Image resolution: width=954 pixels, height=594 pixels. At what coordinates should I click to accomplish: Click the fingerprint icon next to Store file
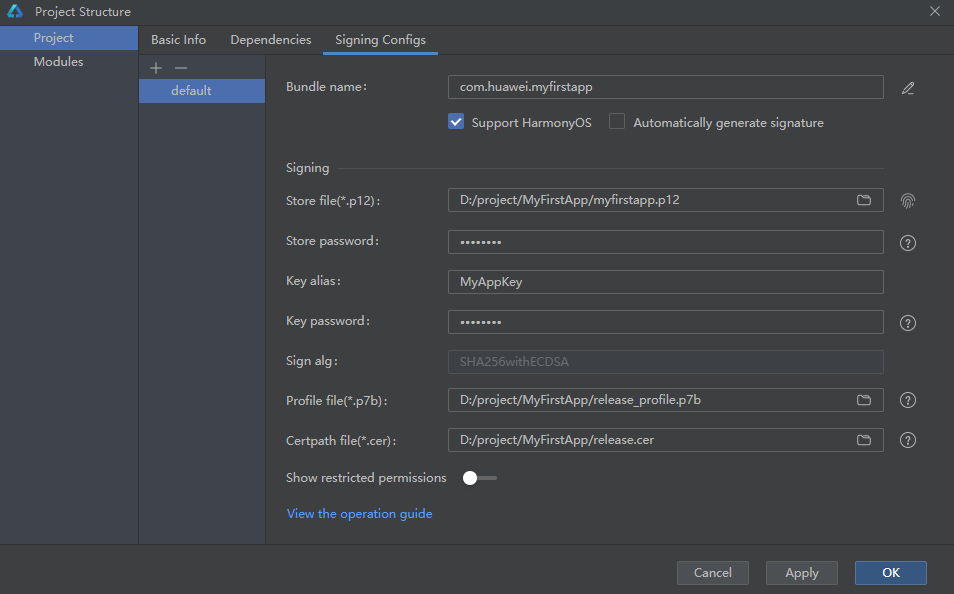908,201
